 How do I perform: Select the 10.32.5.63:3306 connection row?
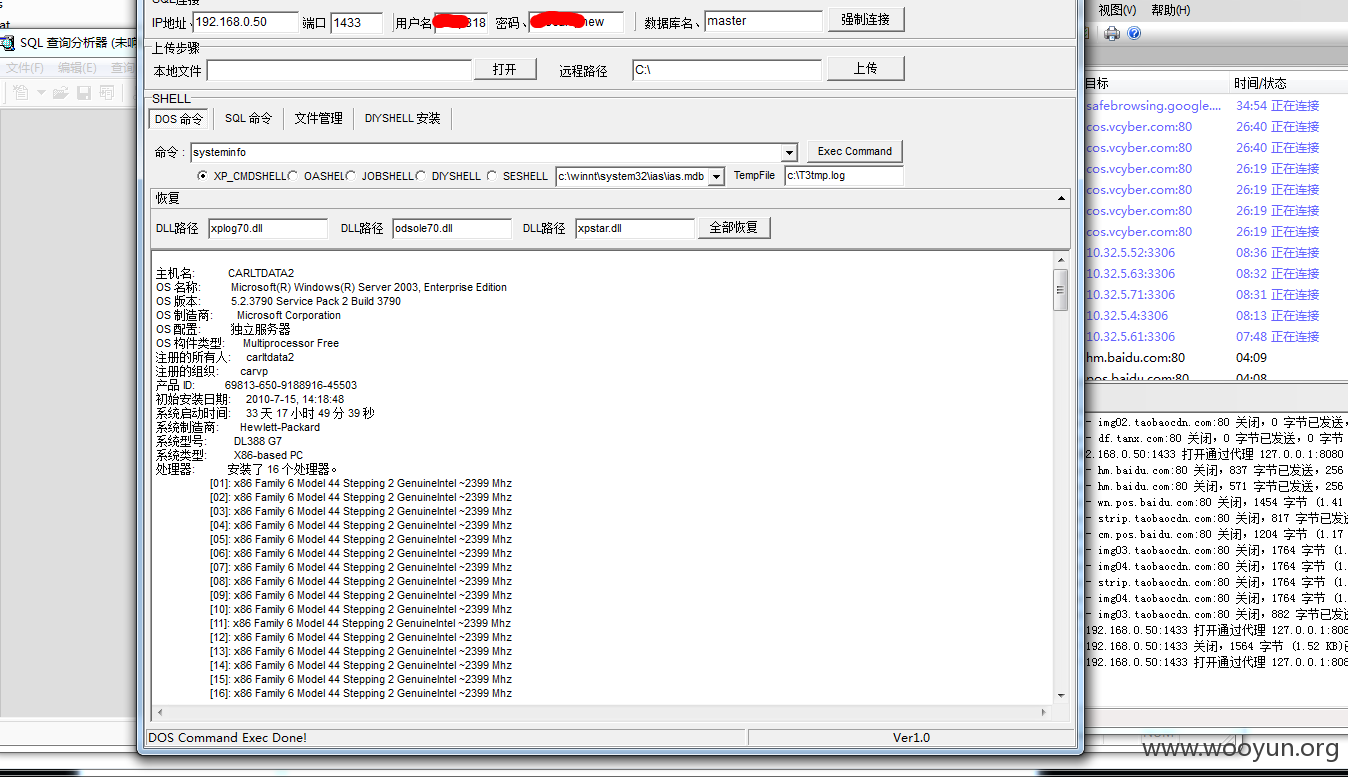click(x=1216, y=273)
